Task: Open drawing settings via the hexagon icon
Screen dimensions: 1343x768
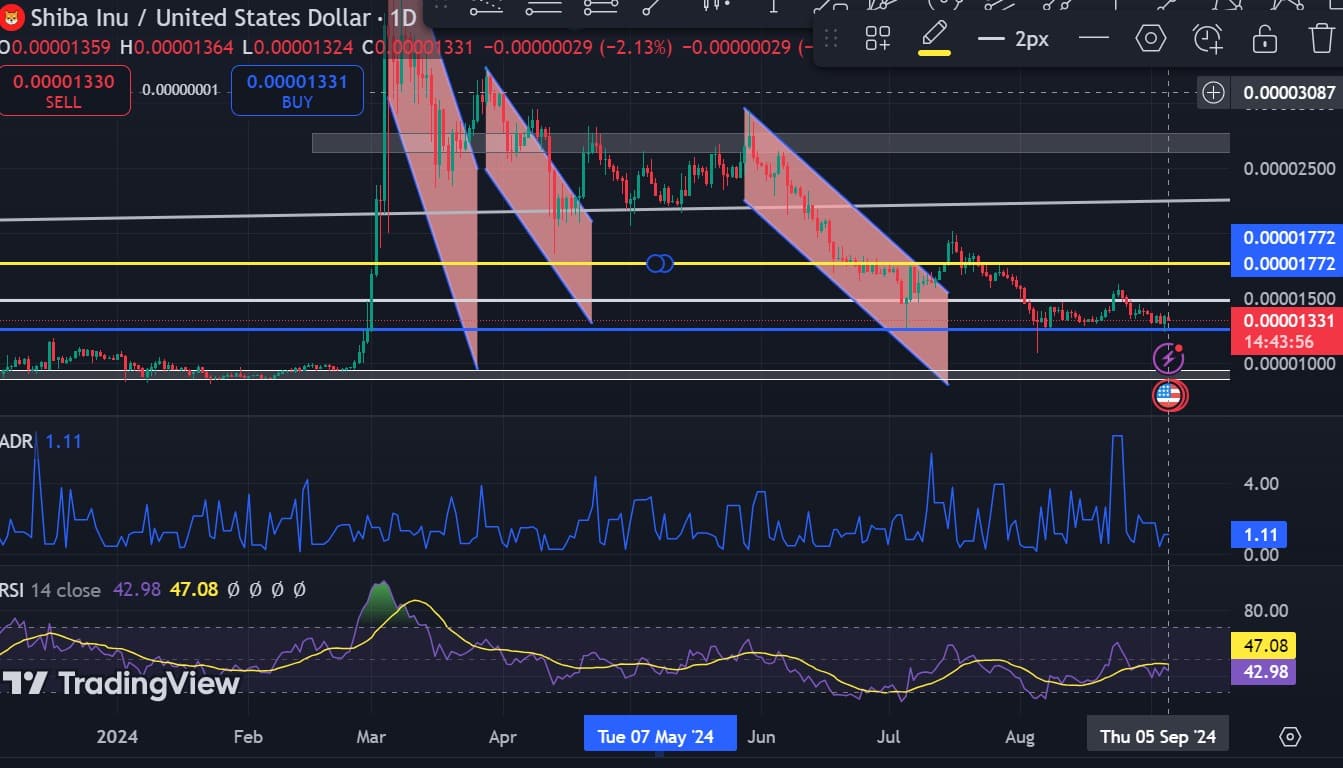Action: point(1151,39)
